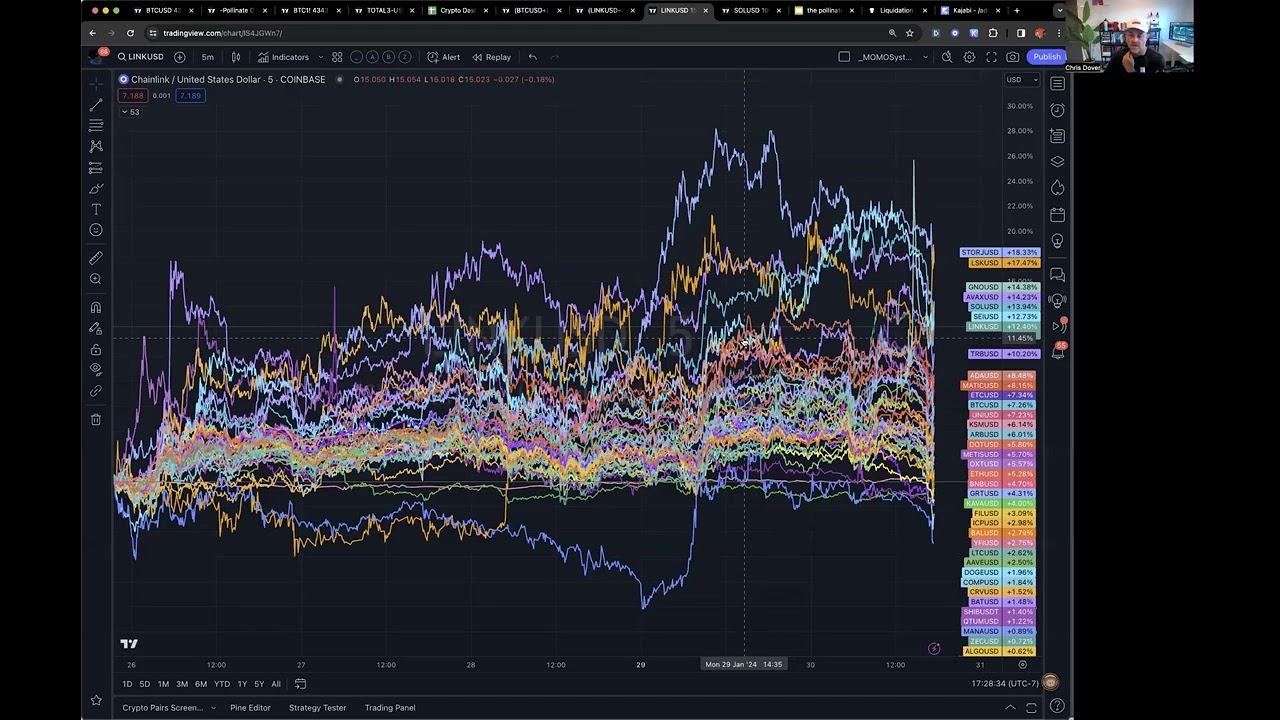Viewport: 1280px width, 720px height.
Task: Expand the bottom panel with the up chevron
Action: (1010, 708)
